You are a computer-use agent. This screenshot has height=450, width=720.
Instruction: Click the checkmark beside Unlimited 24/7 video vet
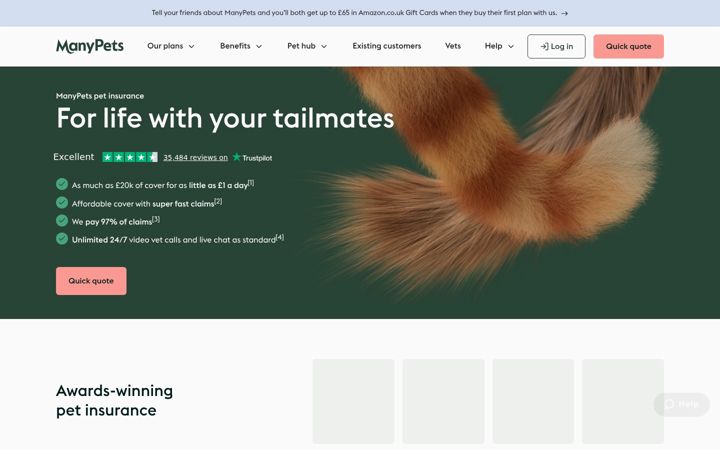click(x=62, y=239)
